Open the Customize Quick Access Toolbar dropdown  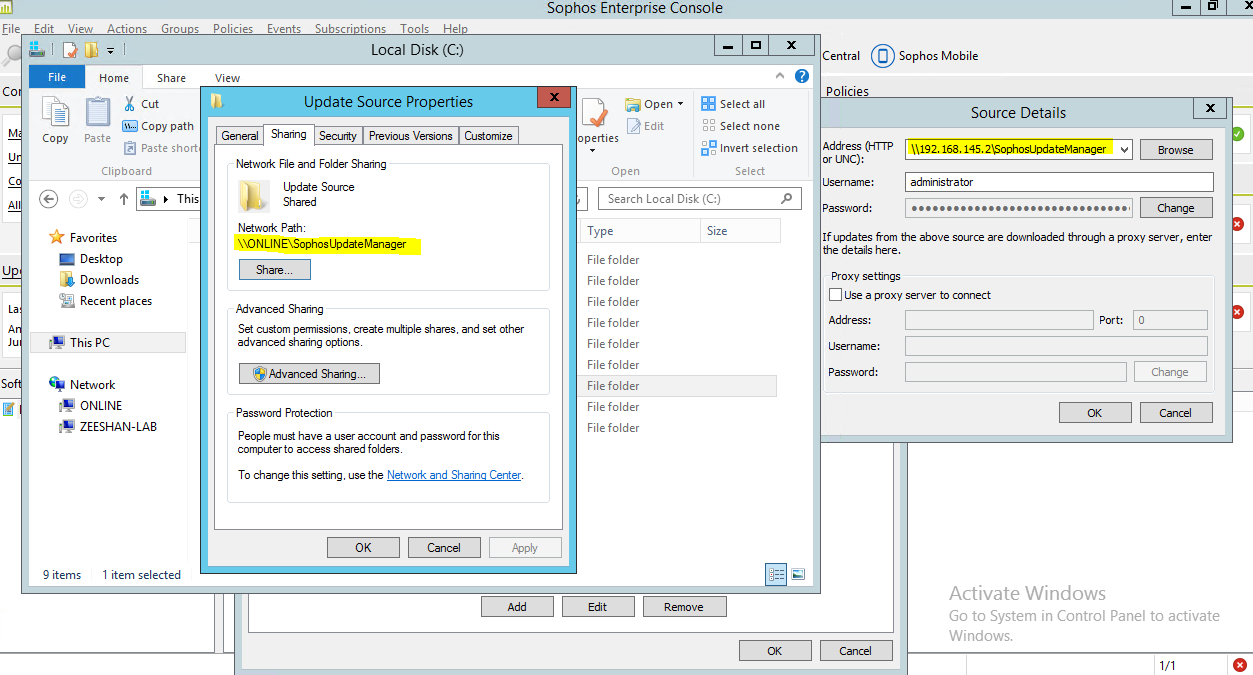tap(110, 50)
